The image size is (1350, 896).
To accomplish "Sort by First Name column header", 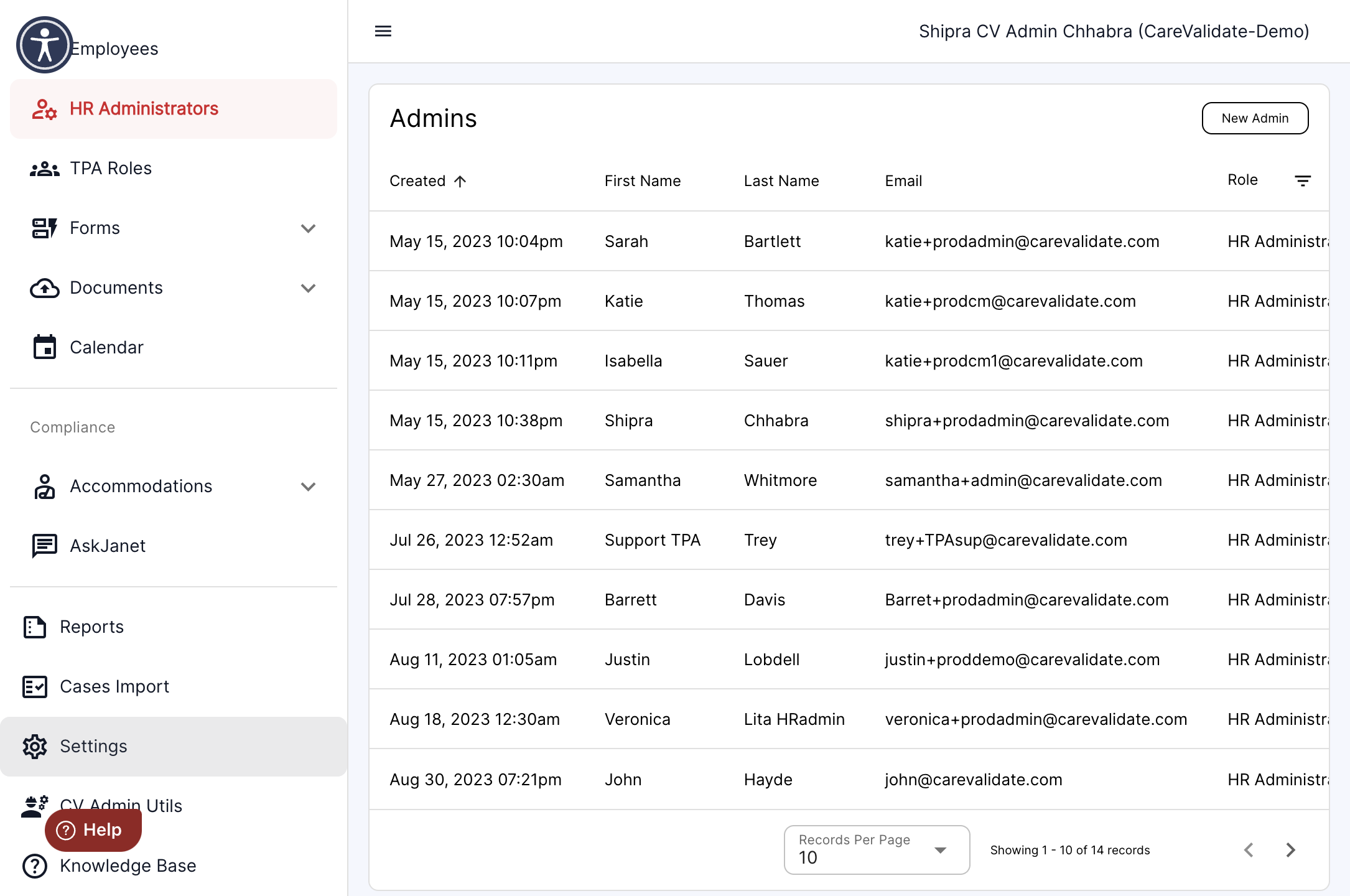I will 643,181.
